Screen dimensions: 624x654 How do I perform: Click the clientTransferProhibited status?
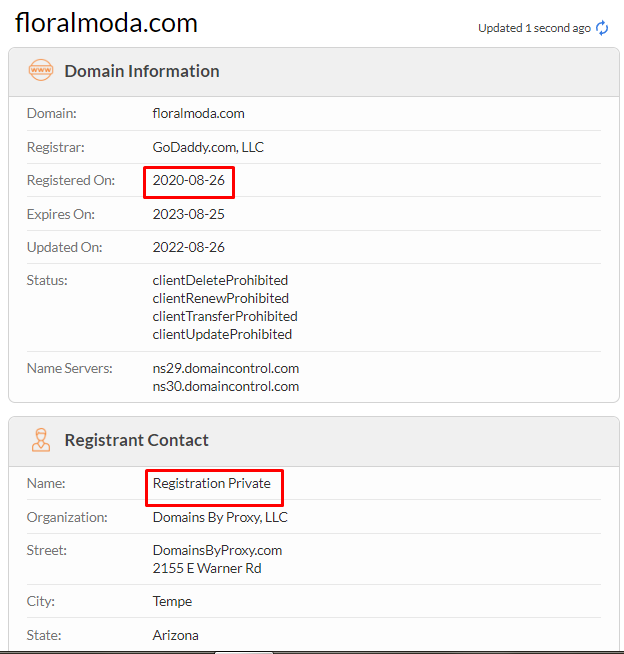tap(225, 317)
